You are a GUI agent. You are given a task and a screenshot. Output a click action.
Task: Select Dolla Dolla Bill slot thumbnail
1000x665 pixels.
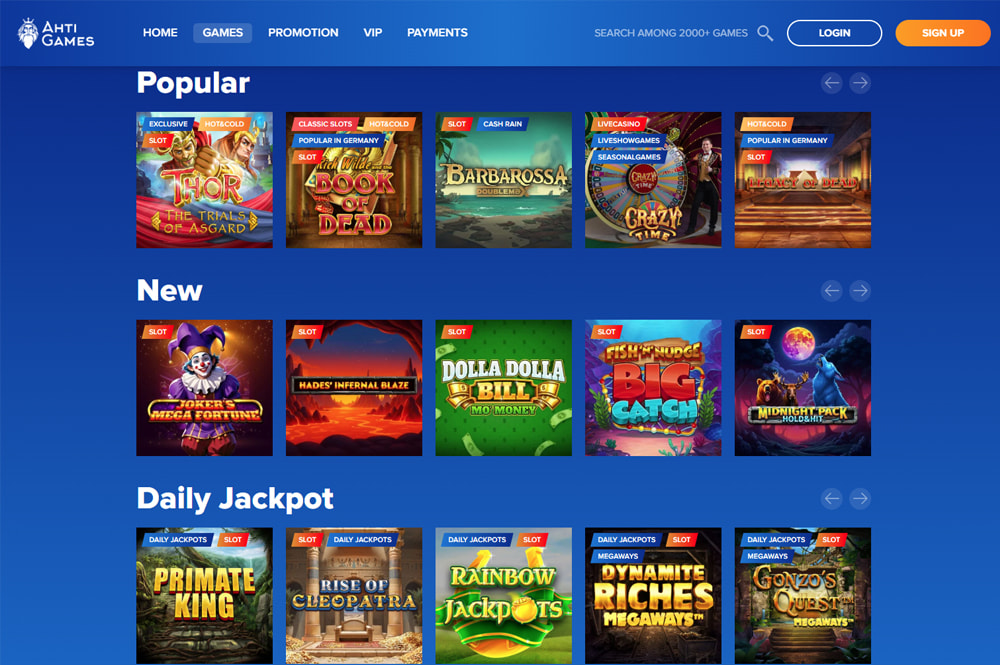(x=503, y=388)
